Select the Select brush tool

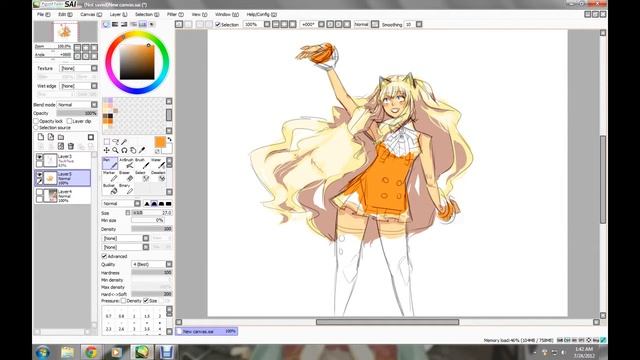tap(142, 176)
